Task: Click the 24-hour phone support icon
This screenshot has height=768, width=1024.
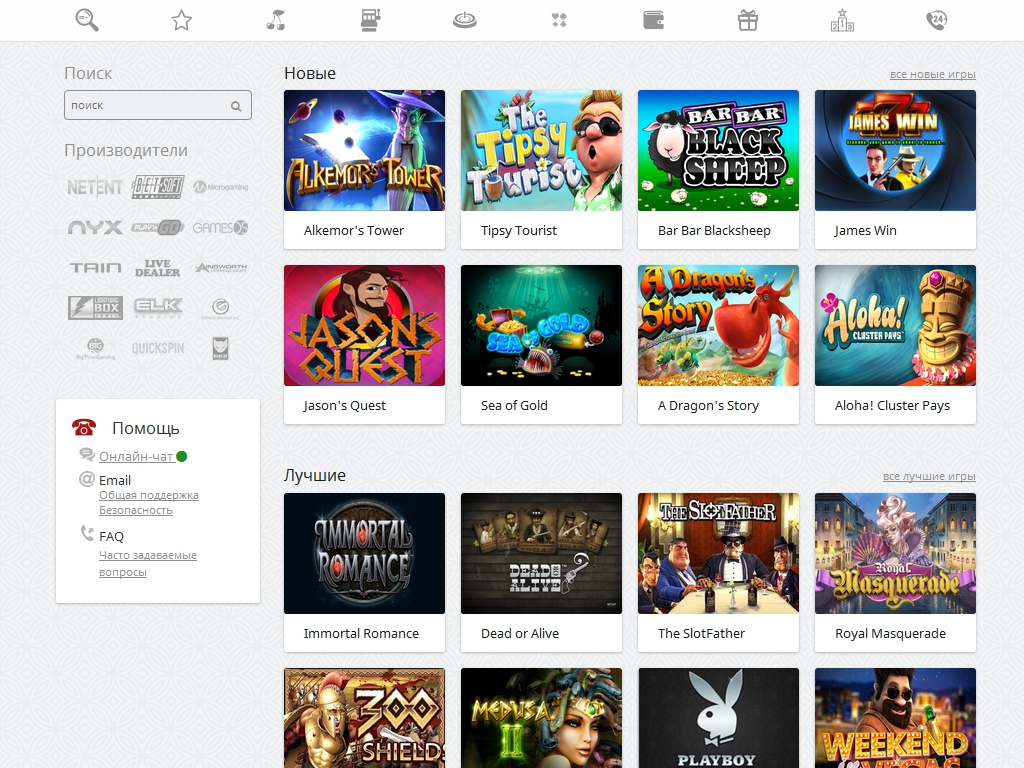Action: coord(937,20)
